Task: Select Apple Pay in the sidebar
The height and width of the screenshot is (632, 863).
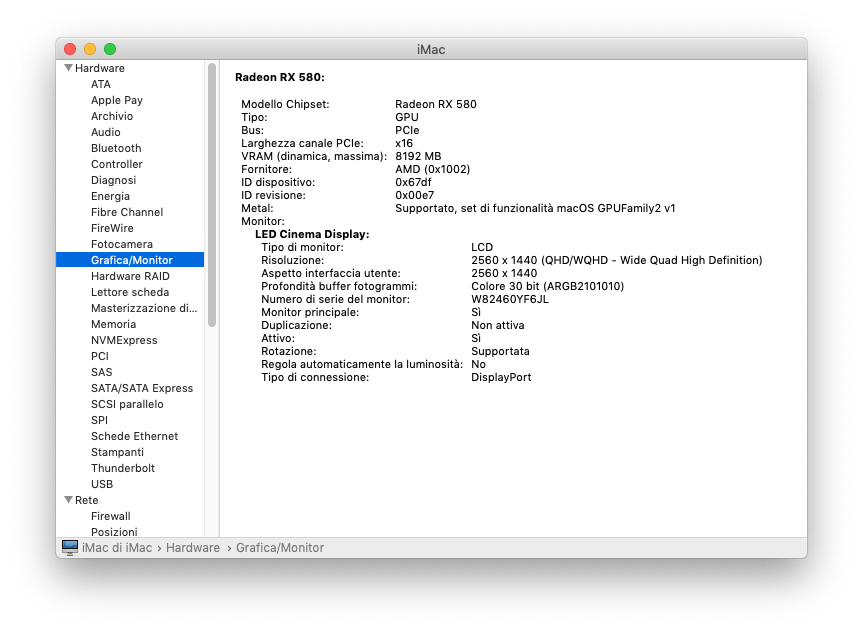Action: tap(117, 100)
